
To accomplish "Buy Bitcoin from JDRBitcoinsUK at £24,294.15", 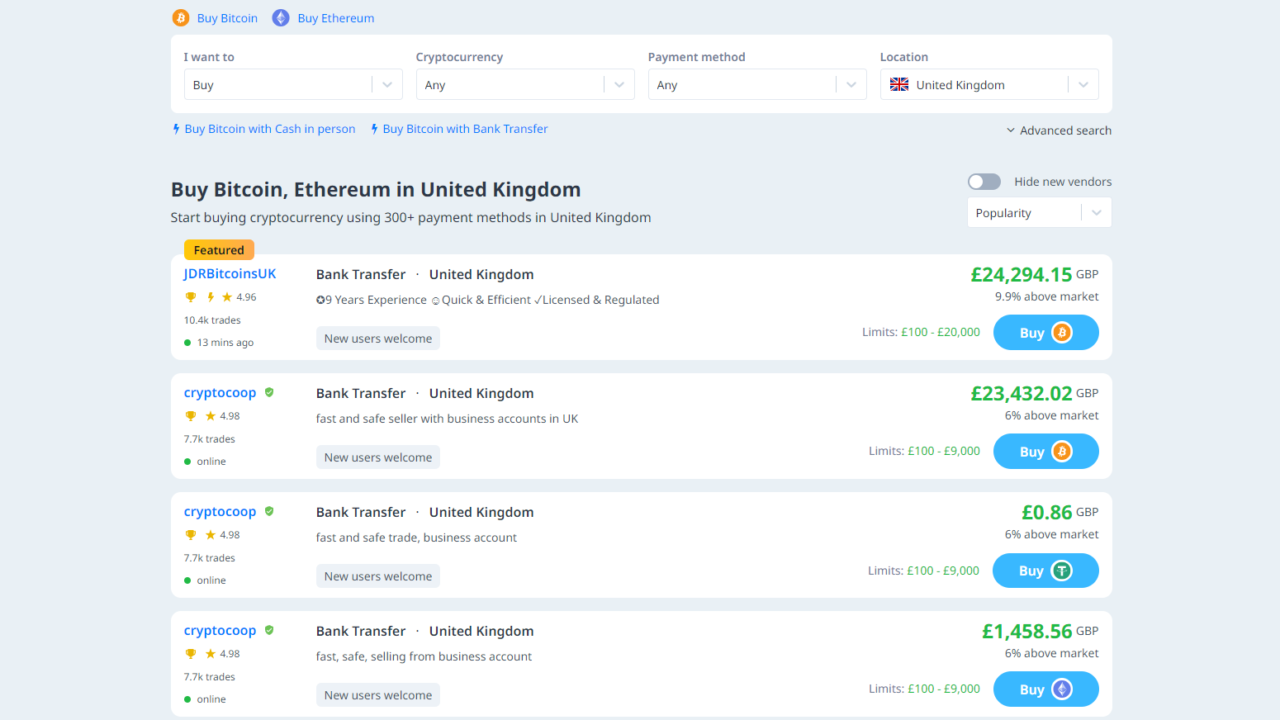I will point(1046,333).
